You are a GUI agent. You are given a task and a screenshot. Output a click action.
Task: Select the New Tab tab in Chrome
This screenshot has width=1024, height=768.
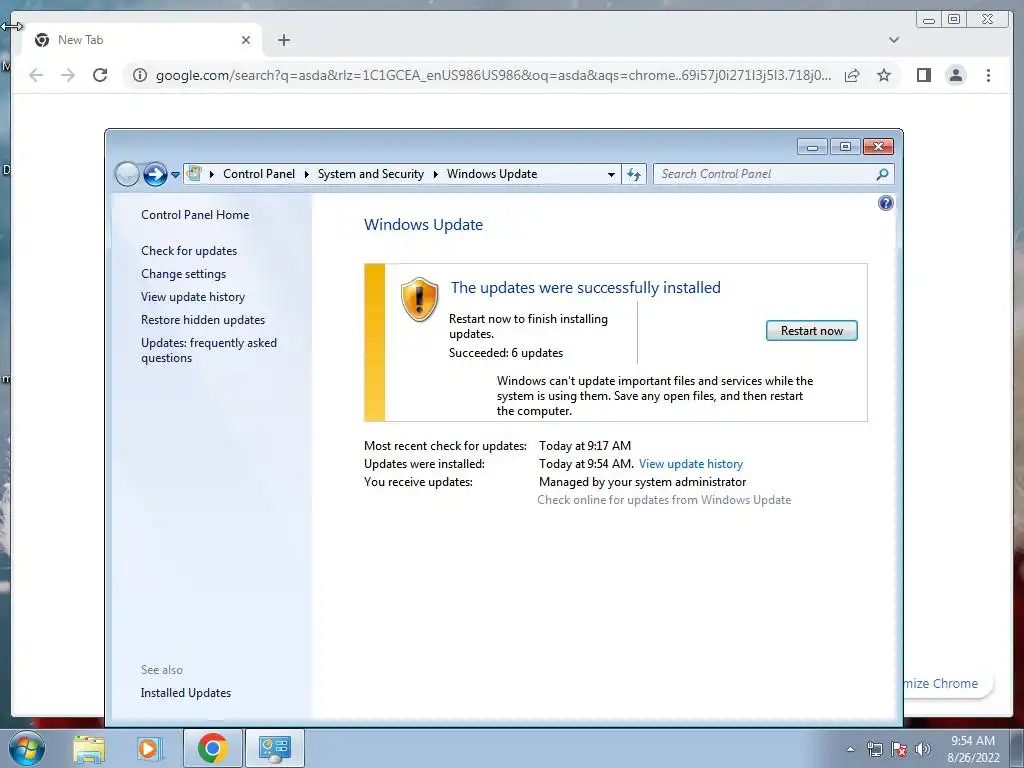tap(142, 40)
